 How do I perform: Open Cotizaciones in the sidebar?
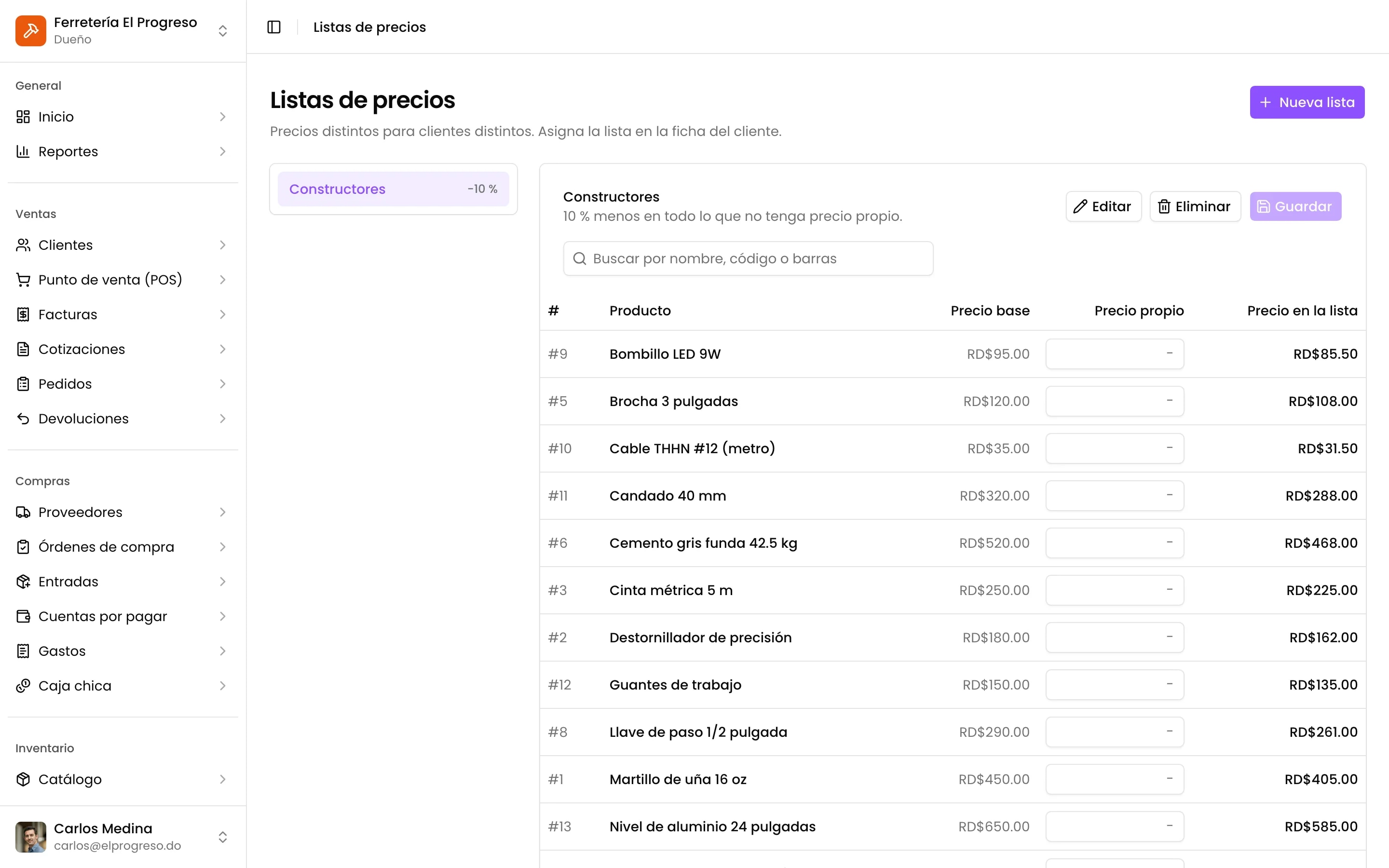(x=123, y=349)
